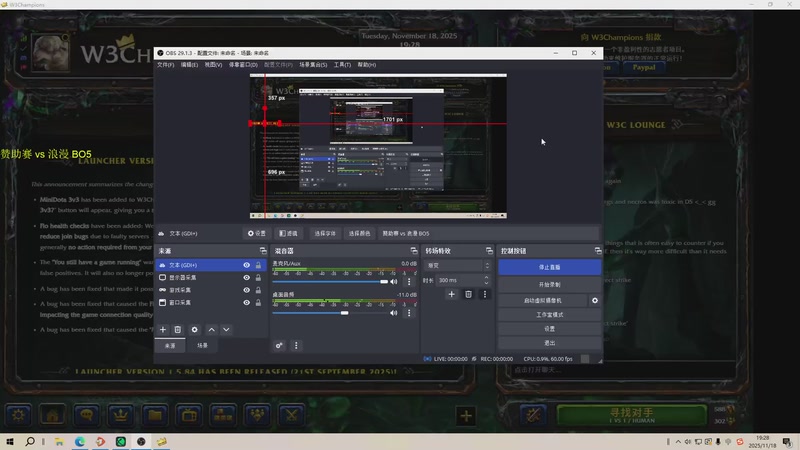Screen dimensions: 800x450
Task: Toggle visibility of 文本 (GDI+) source
Action: click(x=246, y=265)
